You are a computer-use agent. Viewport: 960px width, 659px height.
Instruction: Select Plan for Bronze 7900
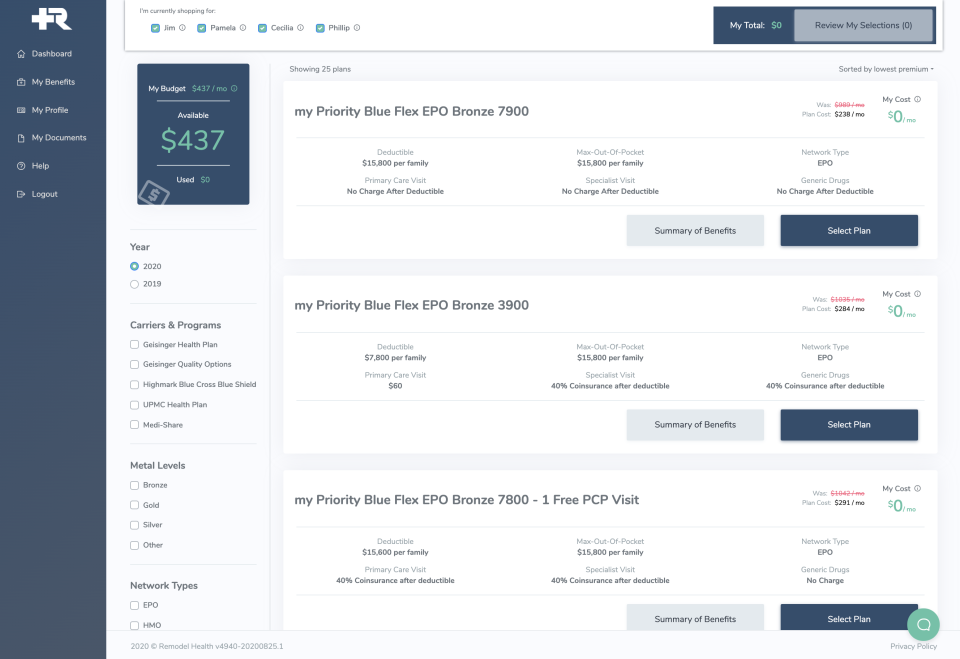[849, 231]
